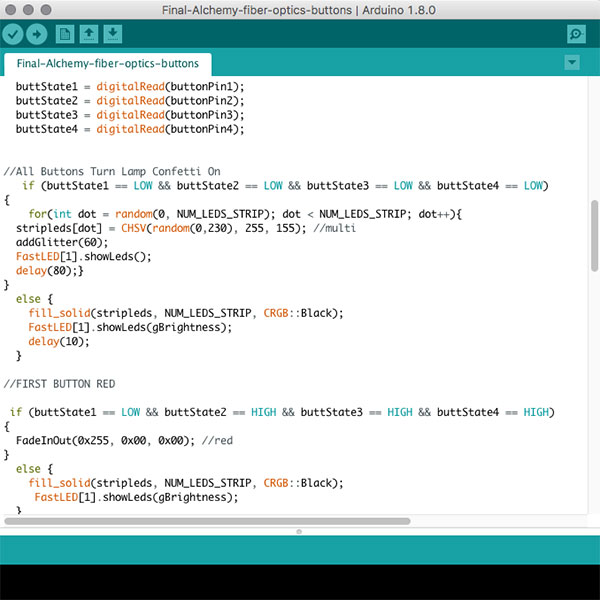Click the comment "//All Buttons Turn Lamp Confetti On"
Image resolution: width=600 pixels, height=600 pixels.
[112, 171]
